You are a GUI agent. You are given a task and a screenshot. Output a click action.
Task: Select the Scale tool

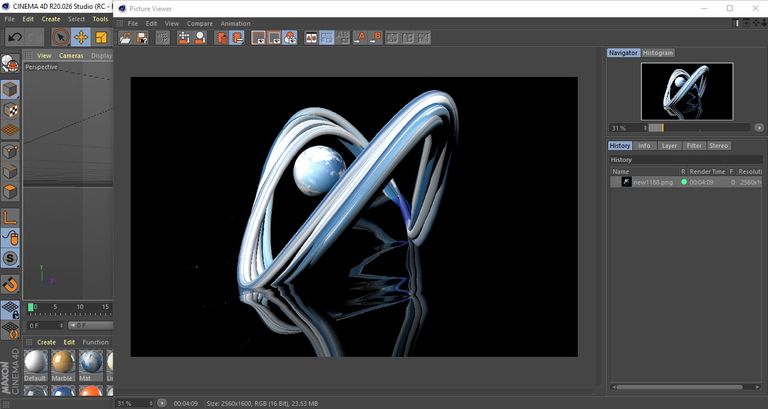coord(101,37)
